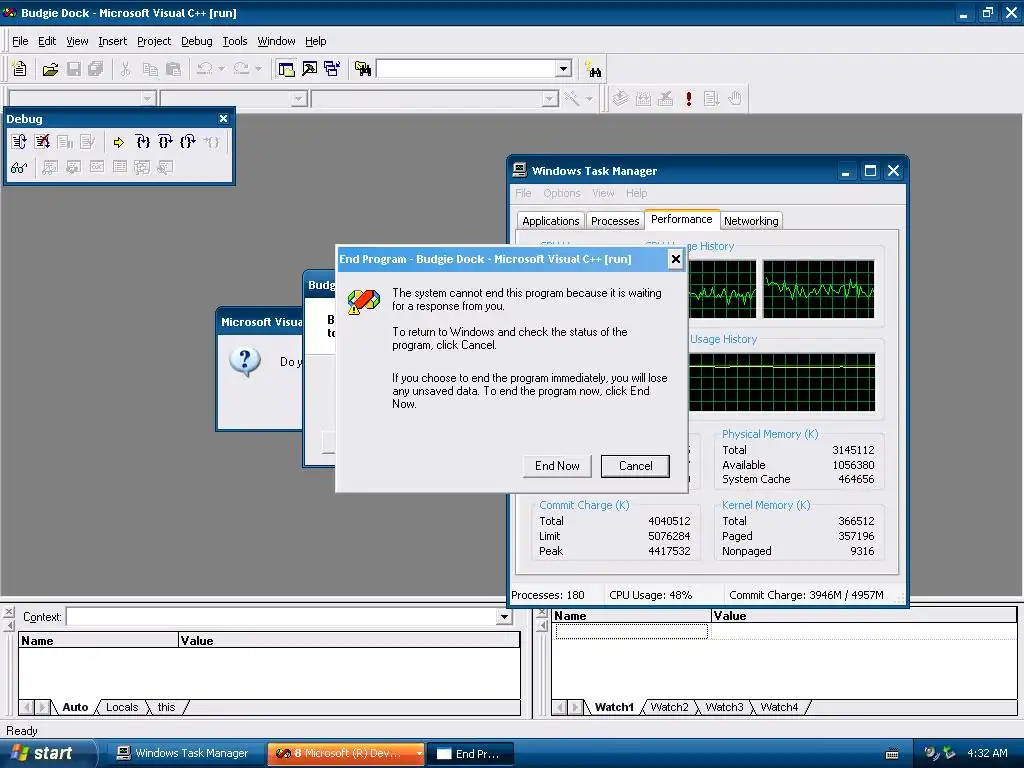The height and width of the screenshot is (768, 1024).
Task: Click the Insert/Remove Breakpoint hand icon
Action: pyautogui.click(x=735, y=99)
